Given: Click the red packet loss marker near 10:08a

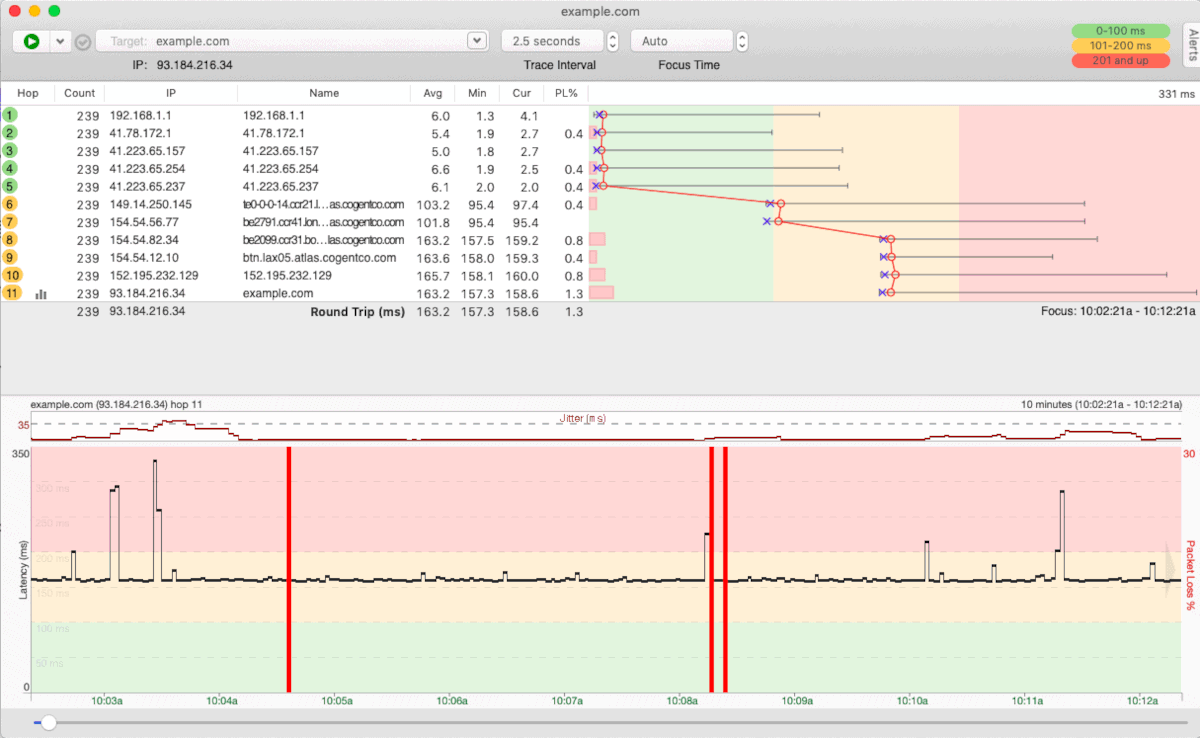Looking at the screenshot, I should pyautogui.click(x=712, y=570).
